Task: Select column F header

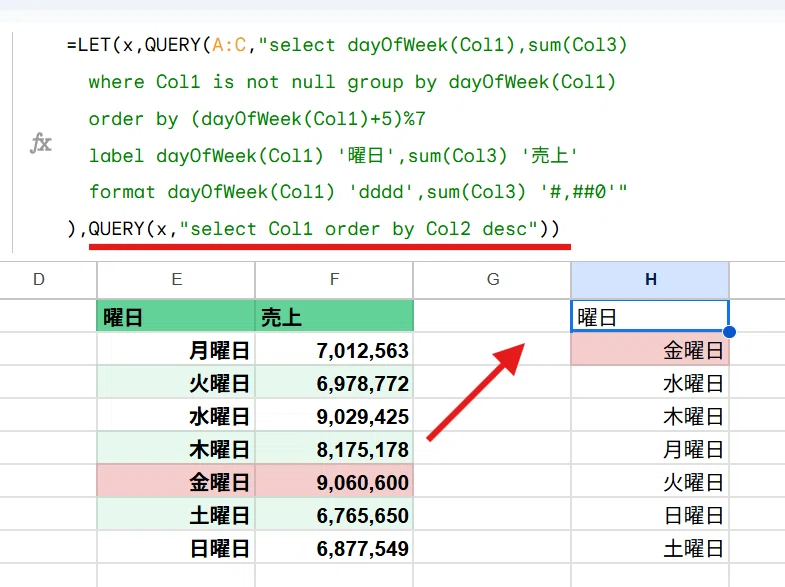Action: [x=334, y=279]
